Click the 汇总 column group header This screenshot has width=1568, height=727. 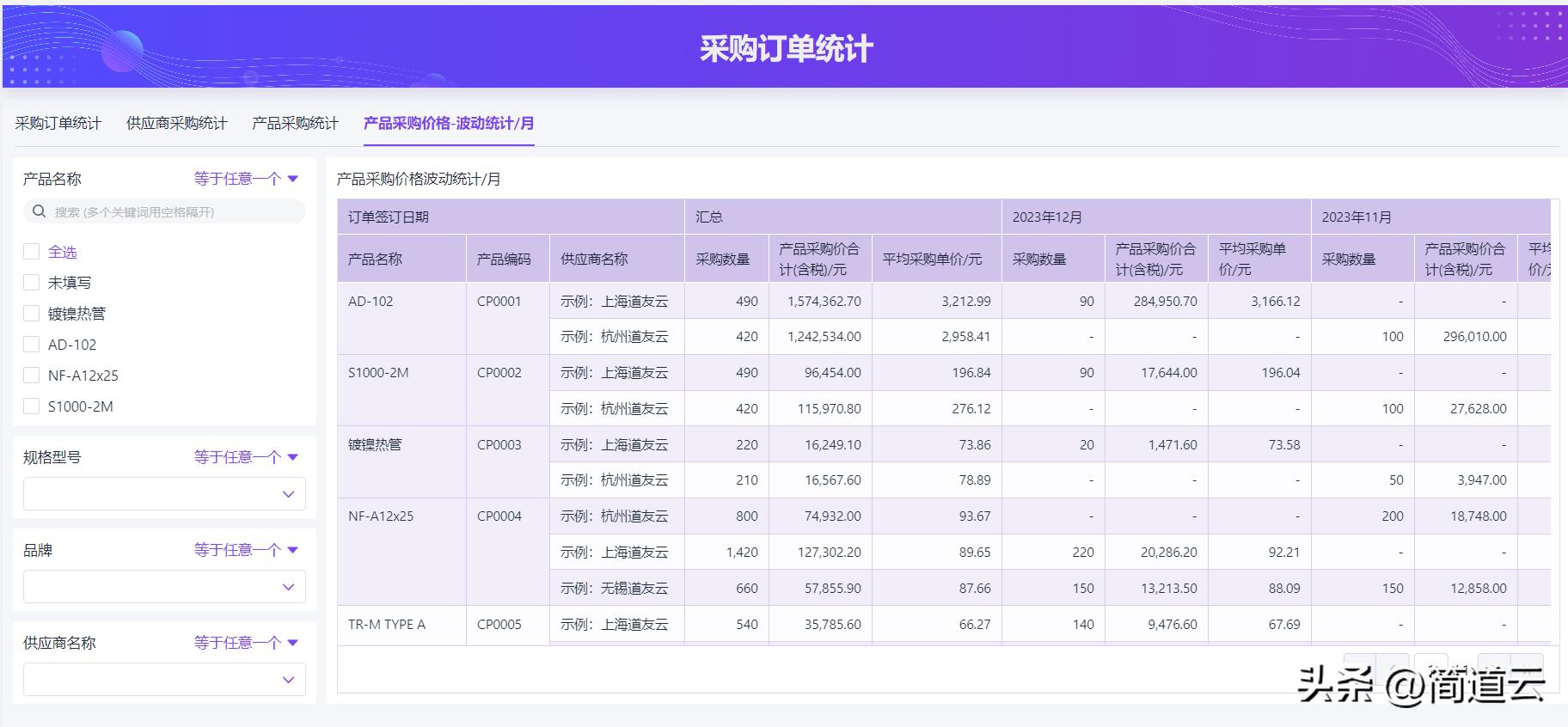point(842,217)
